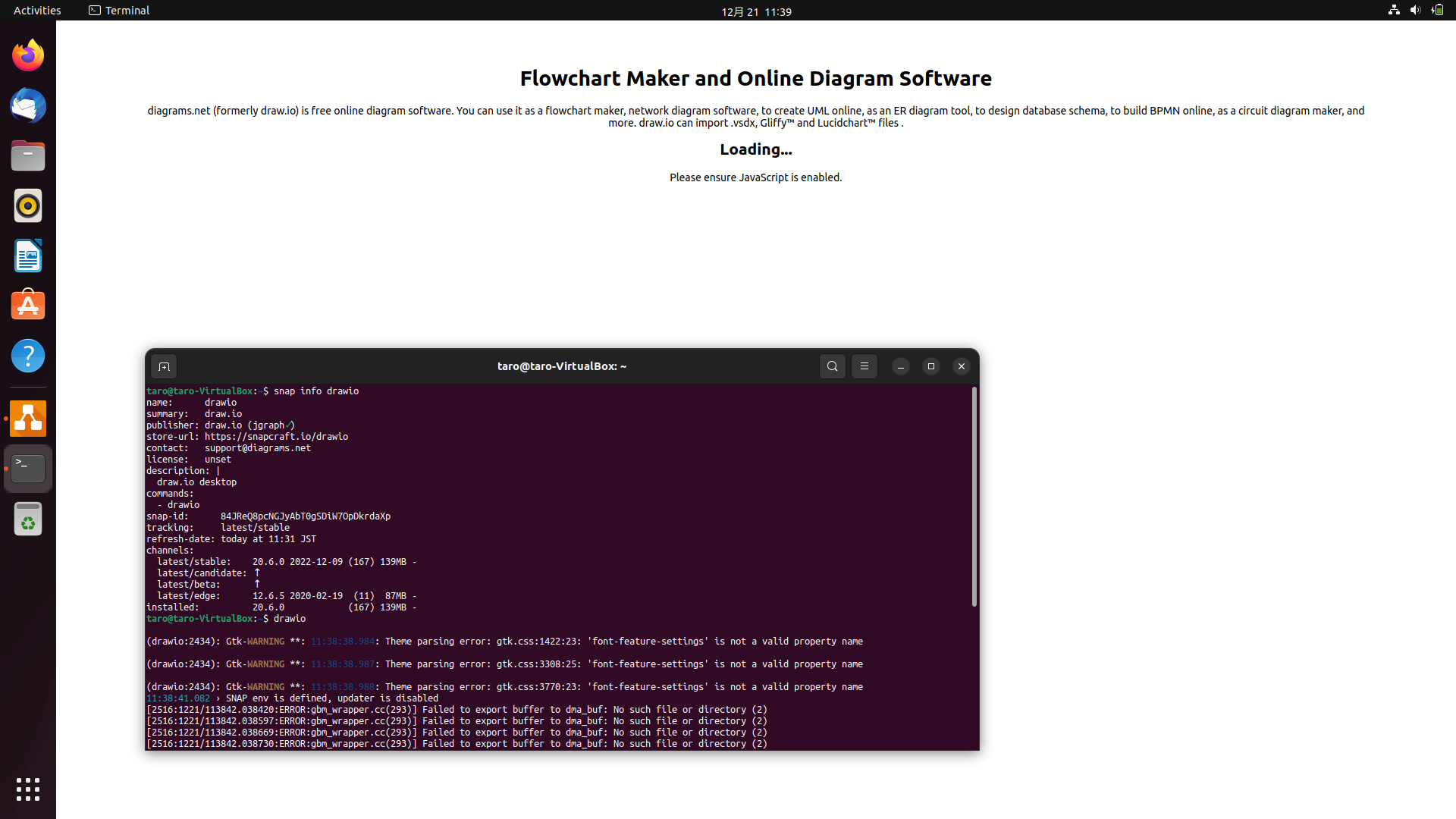Switch to the draw.io dock icon
This screenshot has width=1456, height=819.
point(28,419)
